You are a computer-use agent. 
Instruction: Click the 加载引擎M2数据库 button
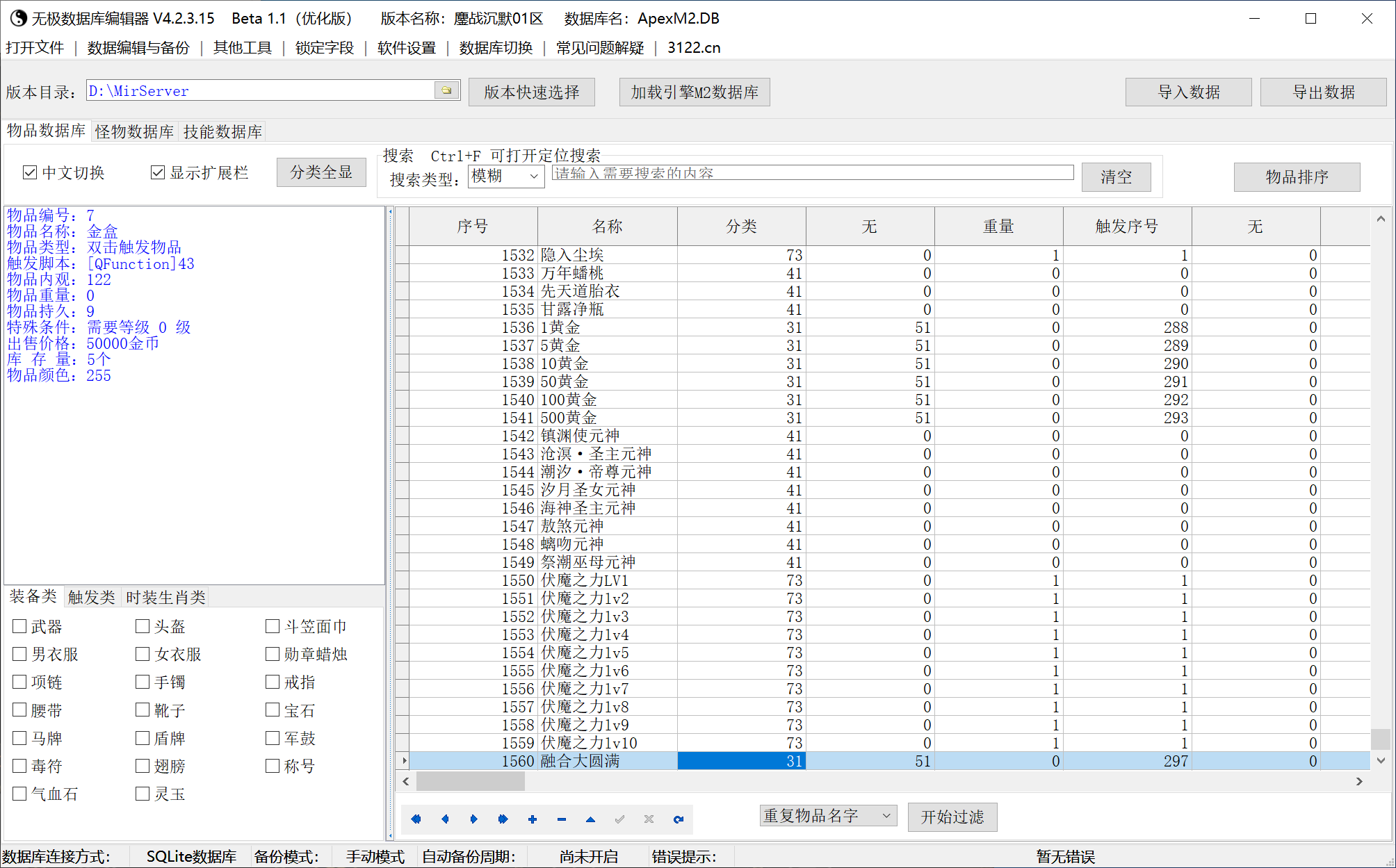pyautogui.click(x=695, y=92)
